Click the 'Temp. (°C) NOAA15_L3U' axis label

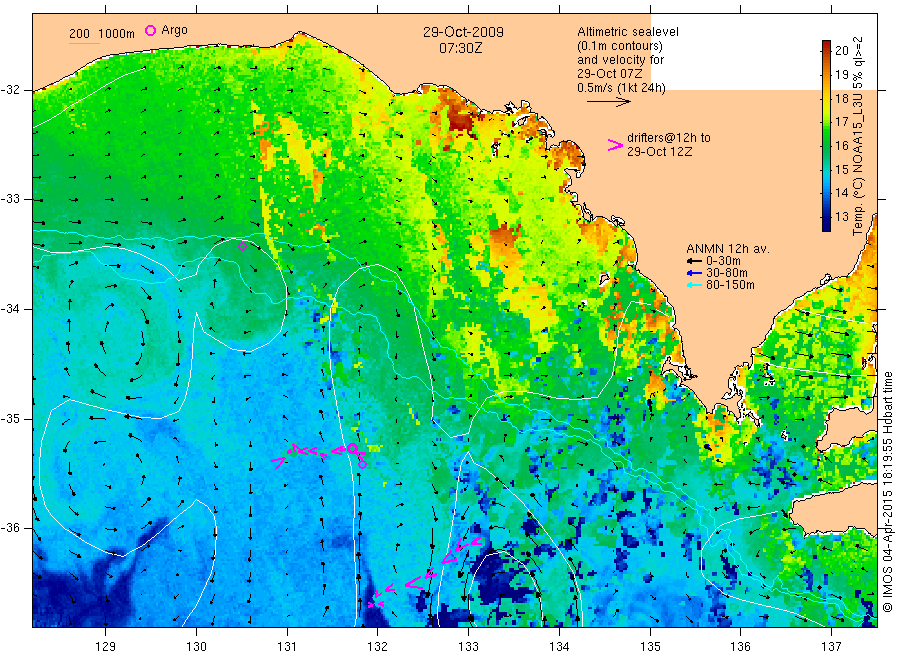click(x=858, y=166)
